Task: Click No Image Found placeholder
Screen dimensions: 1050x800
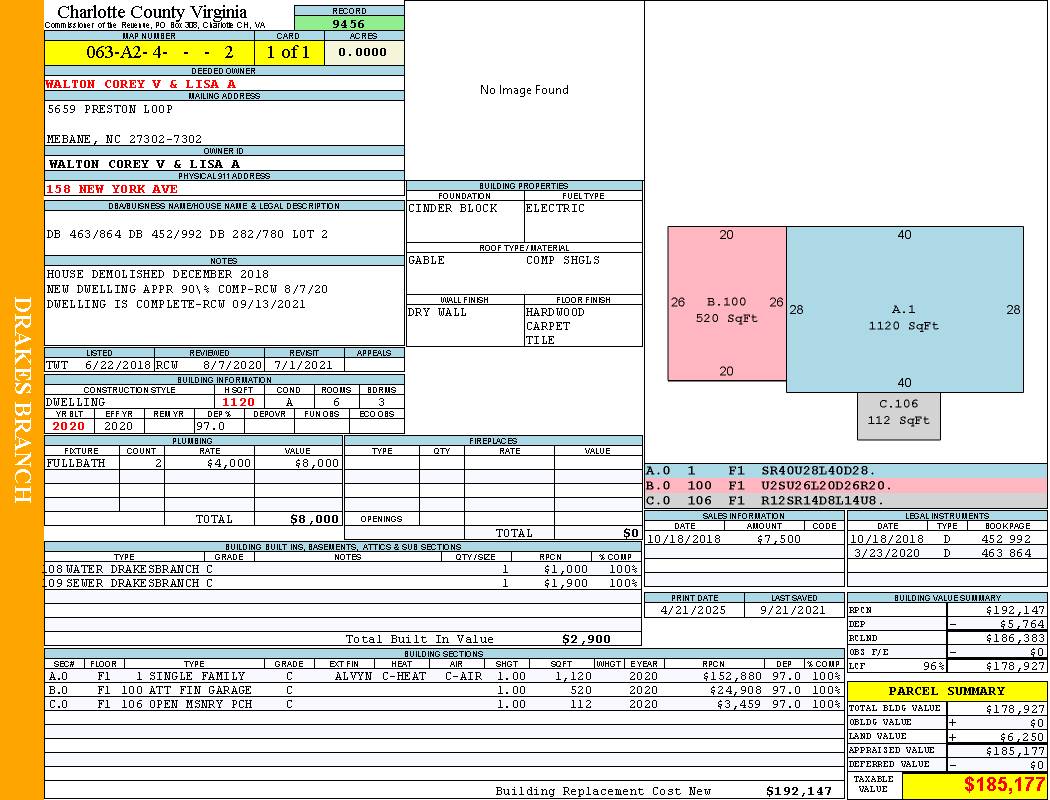Action: (x=524, y=90)
